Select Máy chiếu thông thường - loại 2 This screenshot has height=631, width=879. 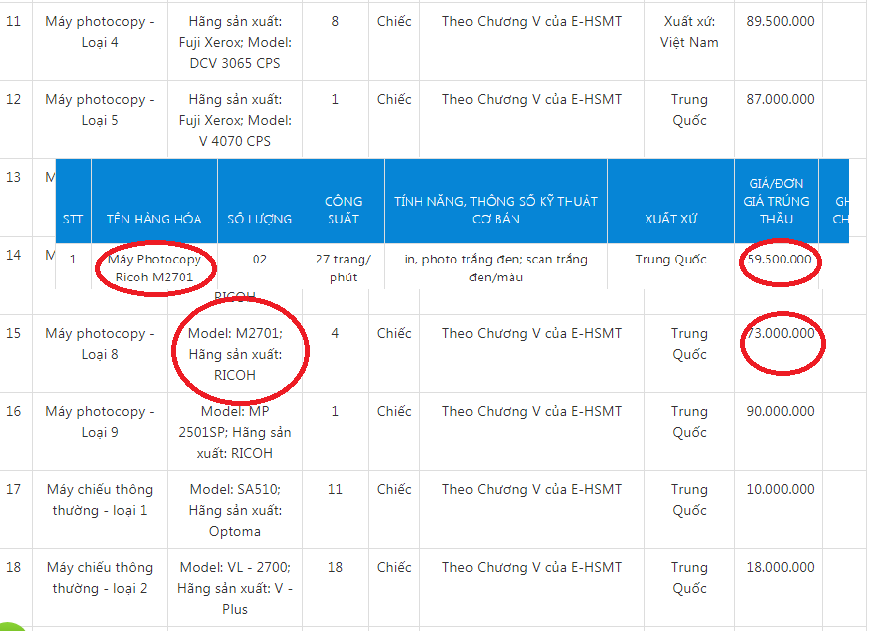(x=99, y=578)
